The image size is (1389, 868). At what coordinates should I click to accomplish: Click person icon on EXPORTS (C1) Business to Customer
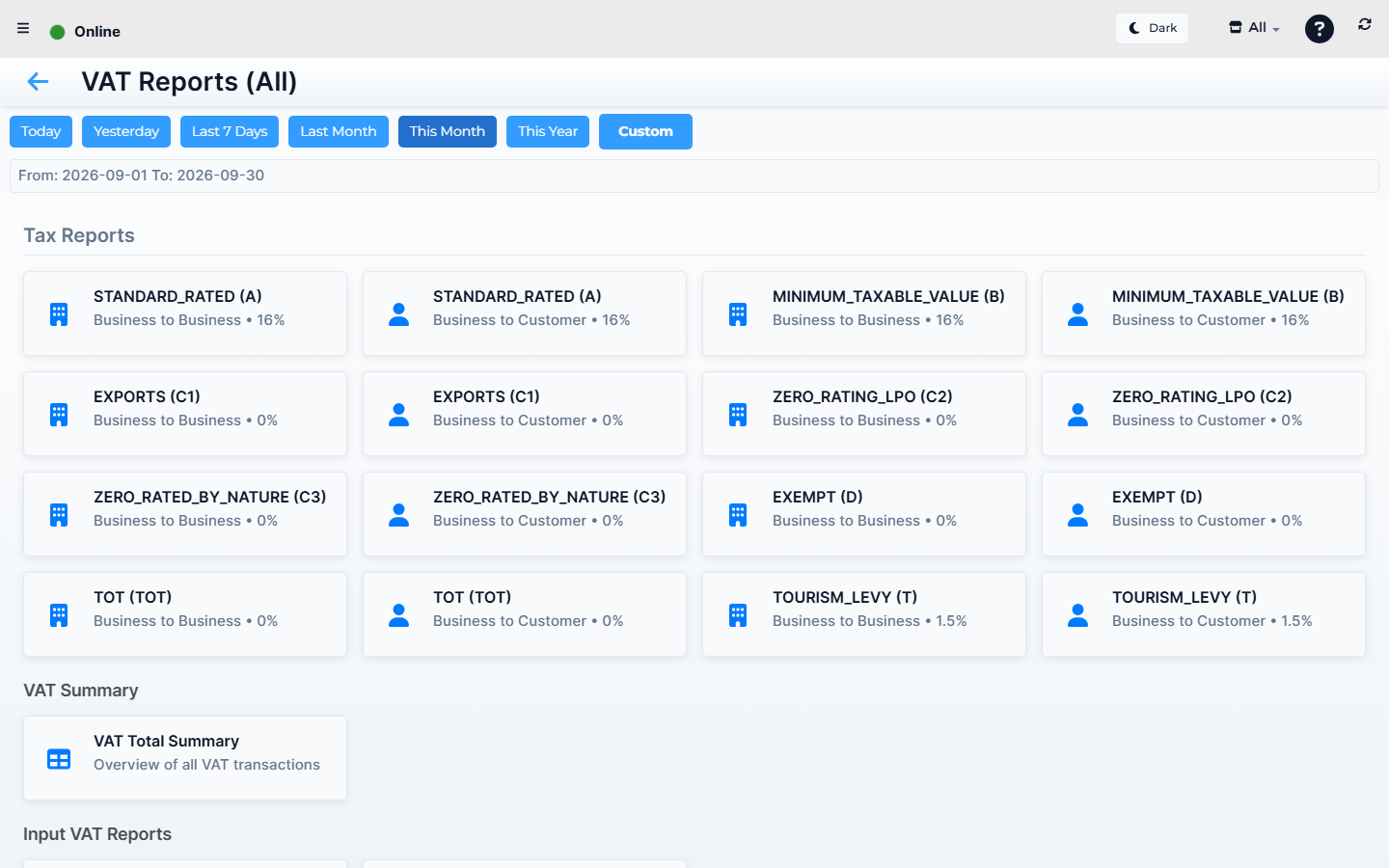(x=398, y=415)
